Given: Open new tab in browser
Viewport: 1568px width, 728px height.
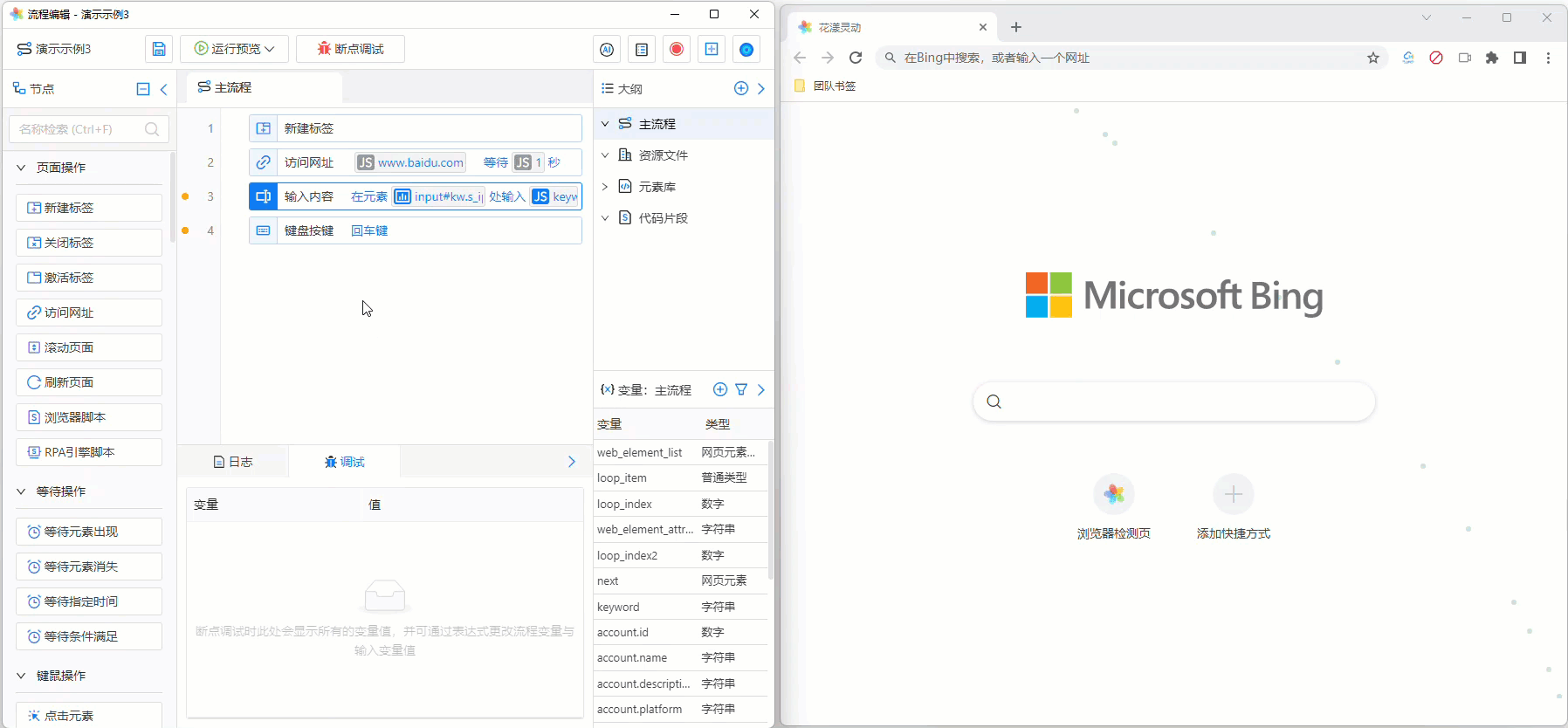Looking at the screenshot, I should 1016,27.
